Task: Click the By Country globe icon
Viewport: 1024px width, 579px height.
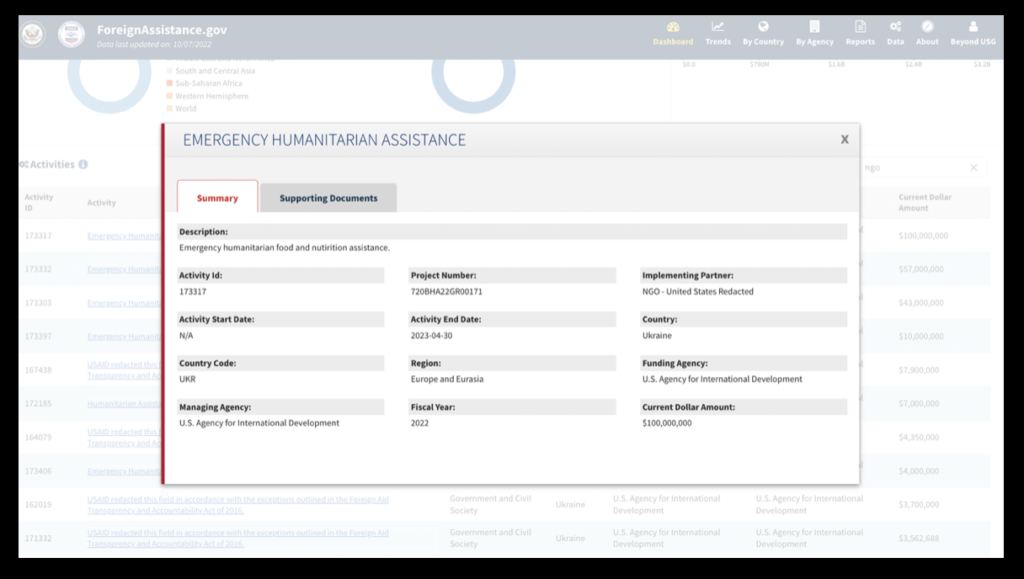Action: pos(763,27)
